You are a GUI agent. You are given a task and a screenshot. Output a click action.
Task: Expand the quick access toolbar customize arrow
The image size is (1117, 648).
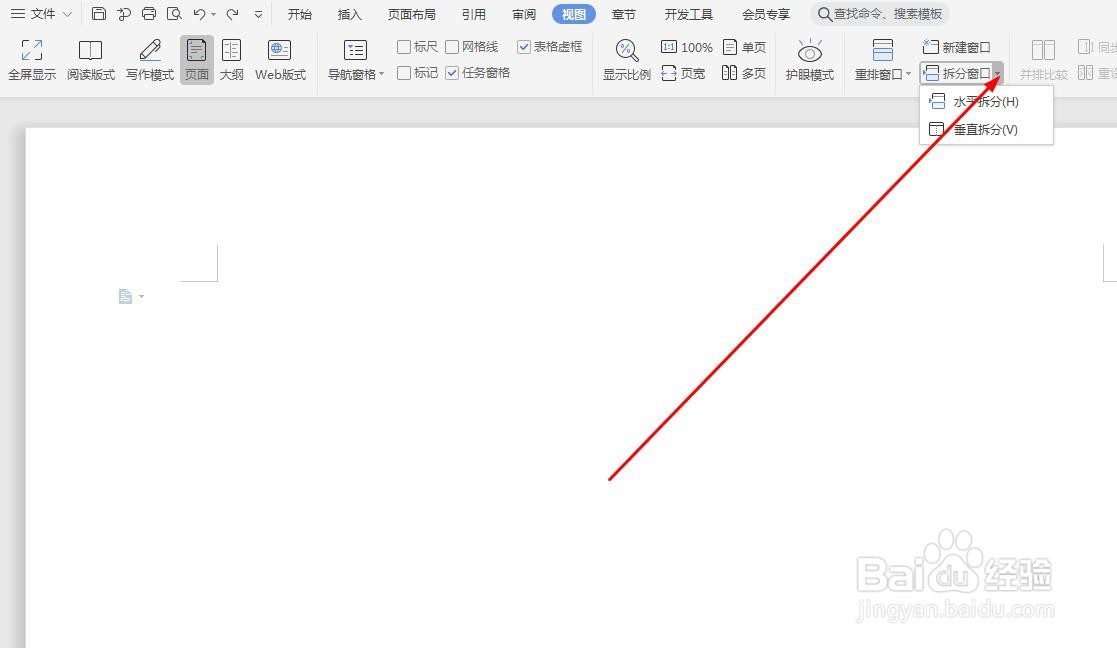coord(259,14)
